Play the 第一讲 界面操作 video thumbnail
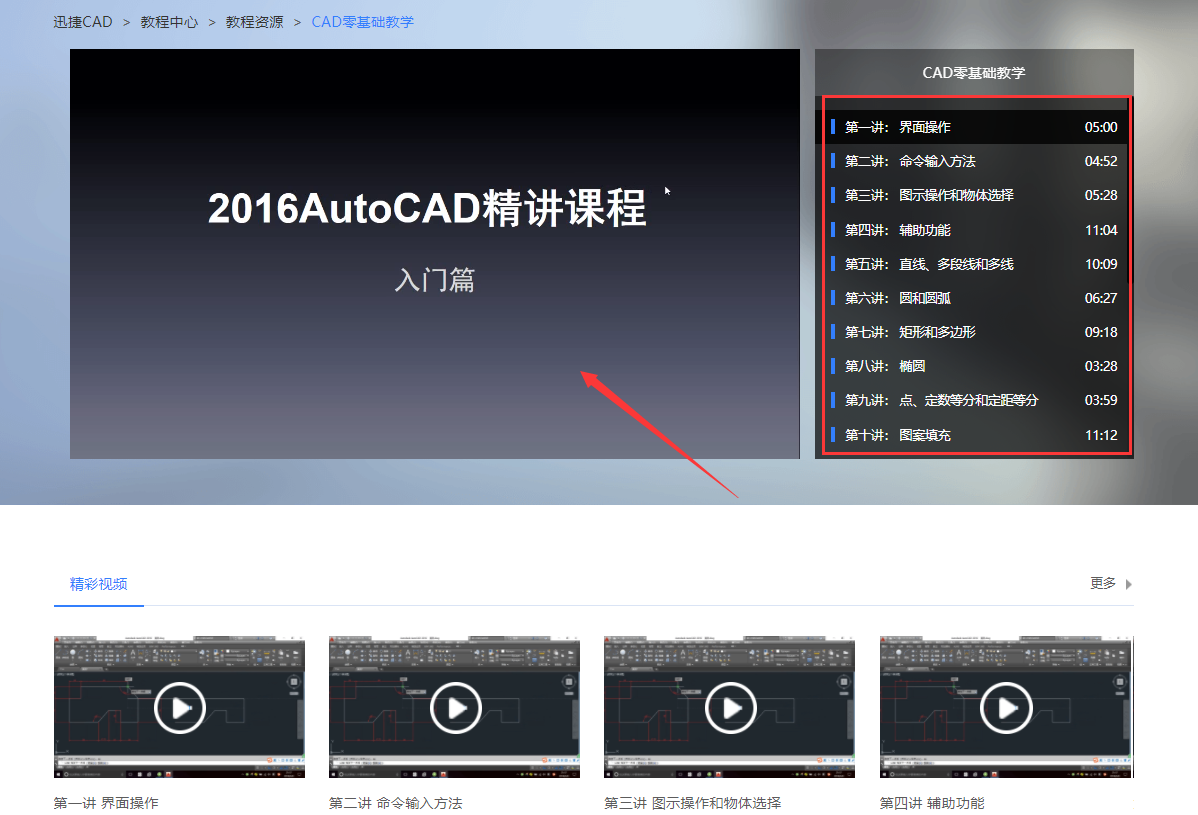This screenshot has width=1198, height=815. [179, 707]
